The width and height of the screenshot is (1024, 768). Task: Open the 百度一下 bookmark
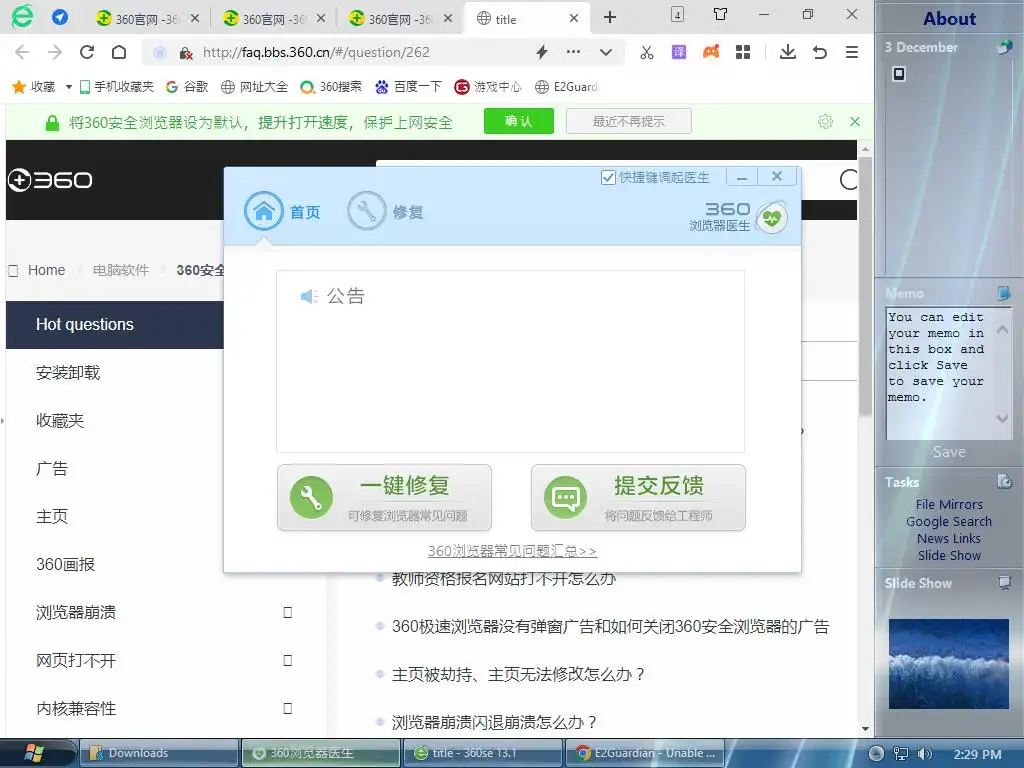click(x=408, y=87)
